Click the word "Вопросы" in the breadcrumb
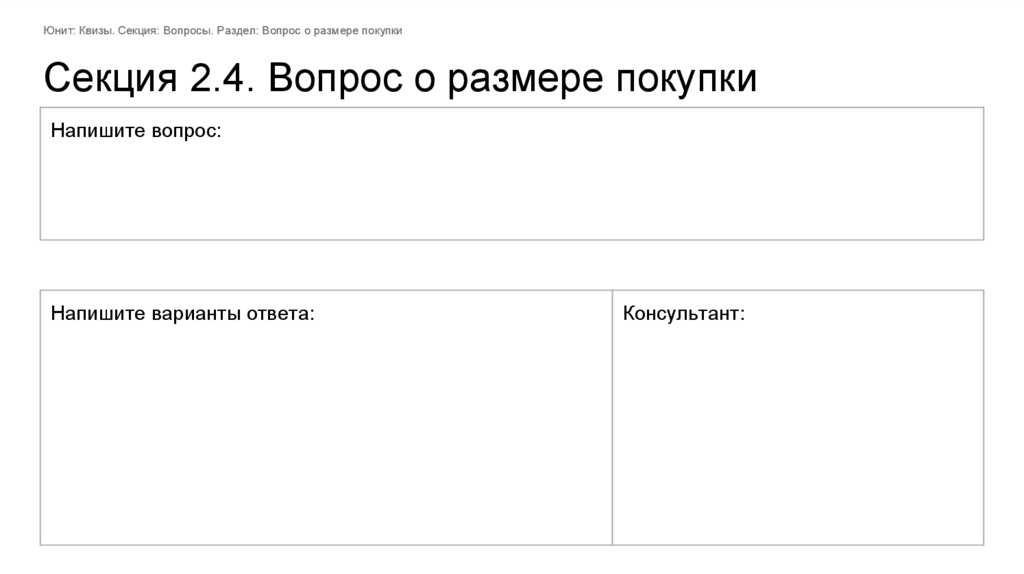Image resolution: width=1024 pixels, height=574 pixels. (x=184, y=31)
